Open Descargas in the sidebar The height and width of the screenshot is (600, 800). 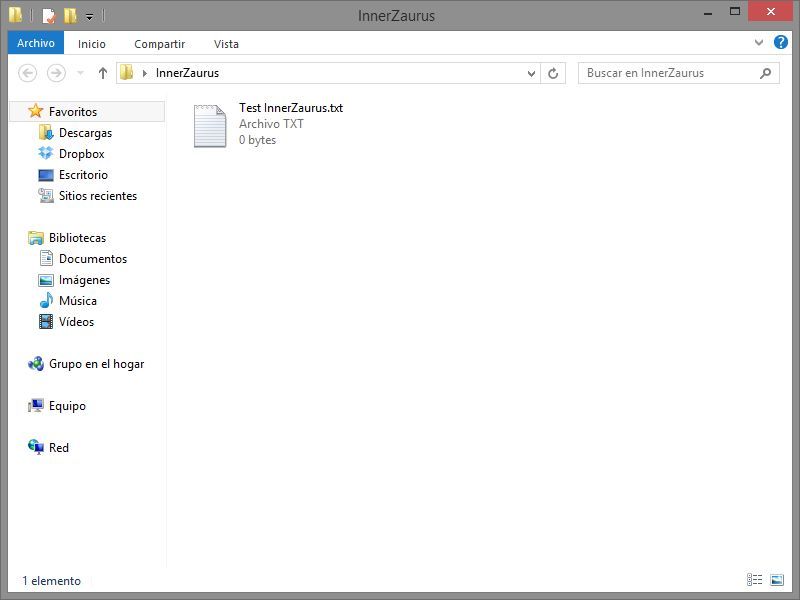click(85, 133)
